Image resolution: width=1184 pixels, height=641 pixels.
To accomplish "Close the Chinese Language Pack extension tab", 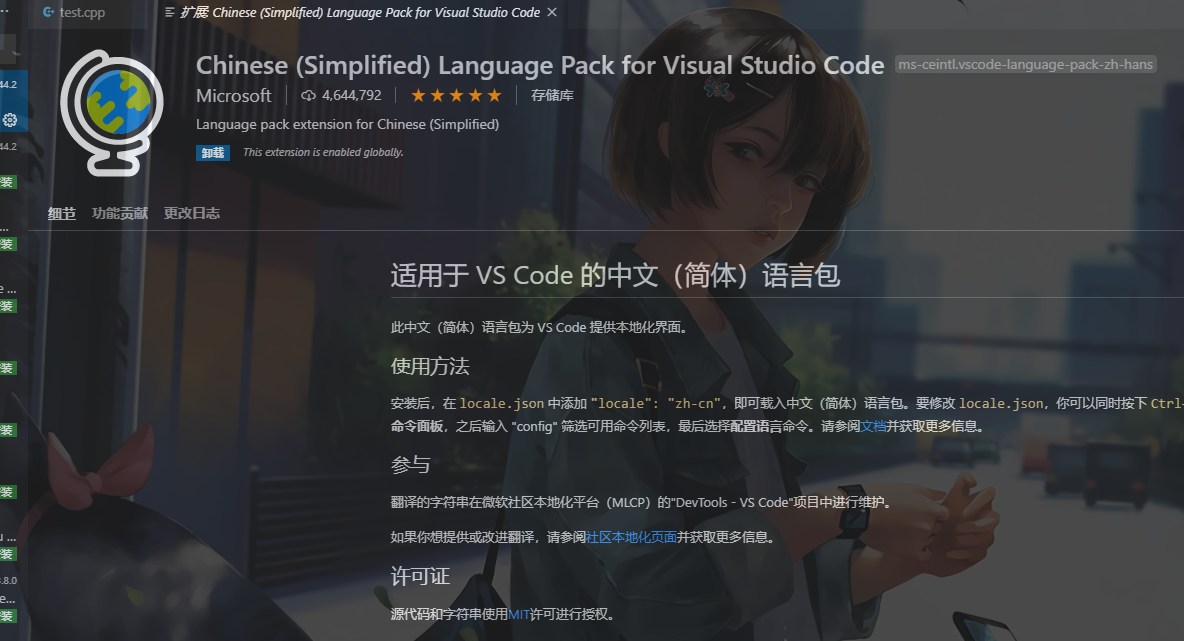I will click(x=552, y=13).
